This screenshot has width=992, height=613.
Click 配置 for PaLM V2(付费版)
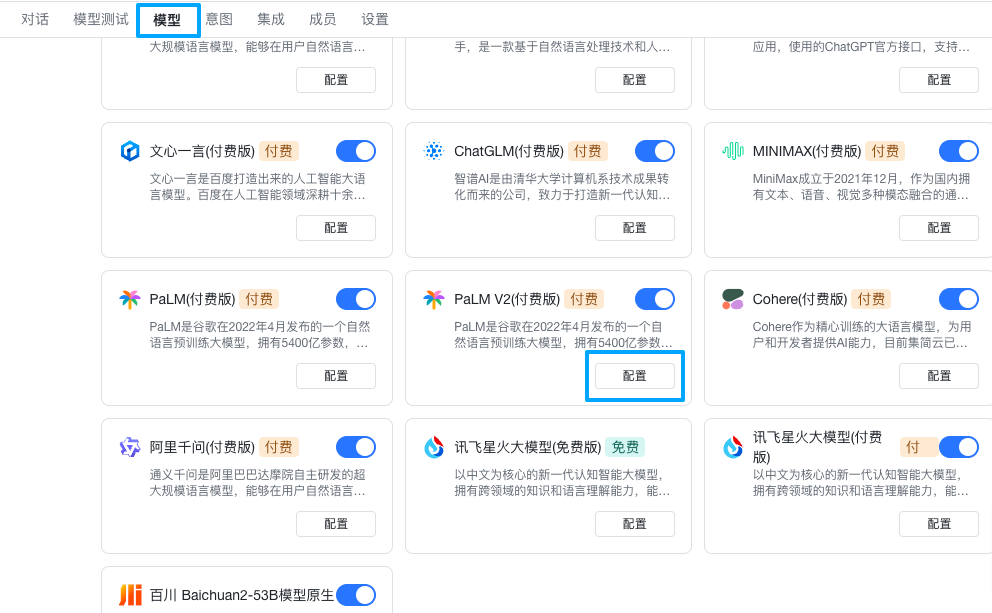click(x=635, y=376)
